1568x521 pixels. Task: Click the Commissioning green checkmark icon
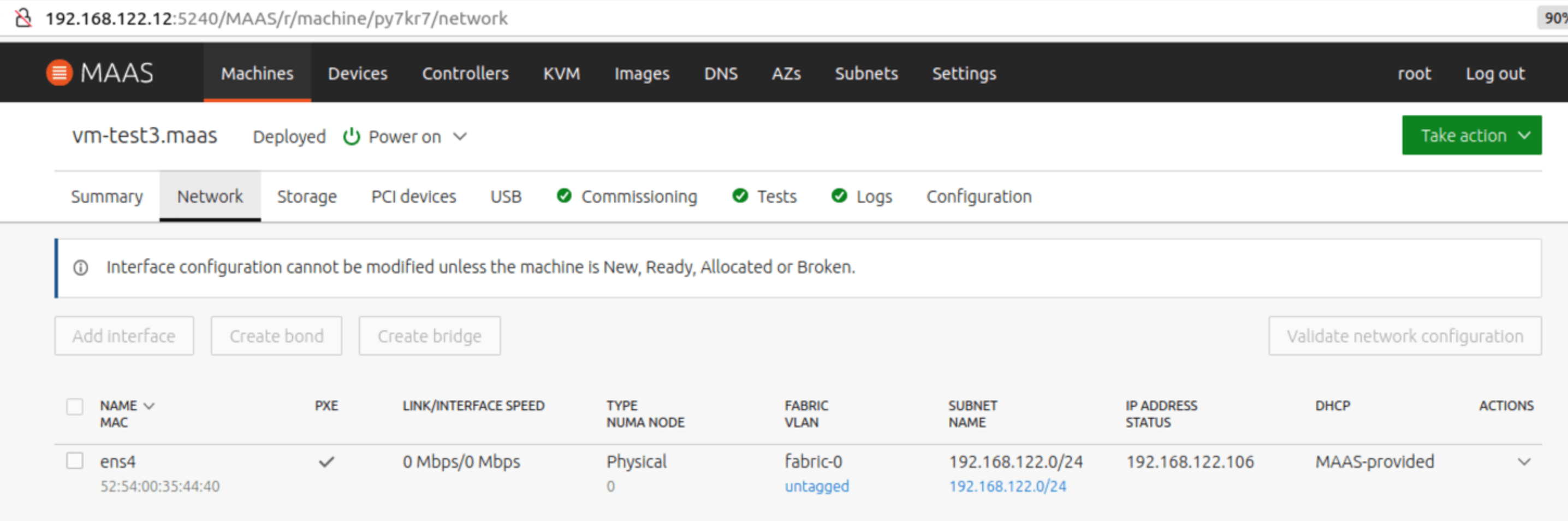pyautogui.click(x=563, y=196)
